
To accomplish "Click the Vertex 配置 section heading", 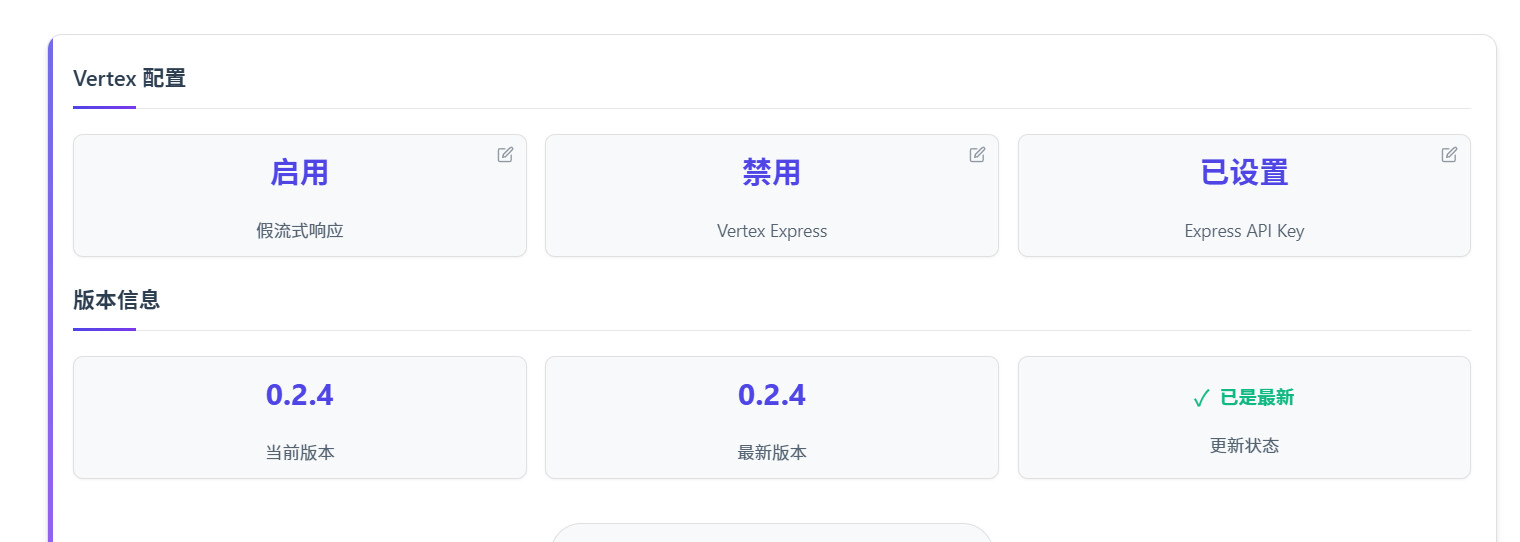I will pyautogui.click(x=130, y=78).
